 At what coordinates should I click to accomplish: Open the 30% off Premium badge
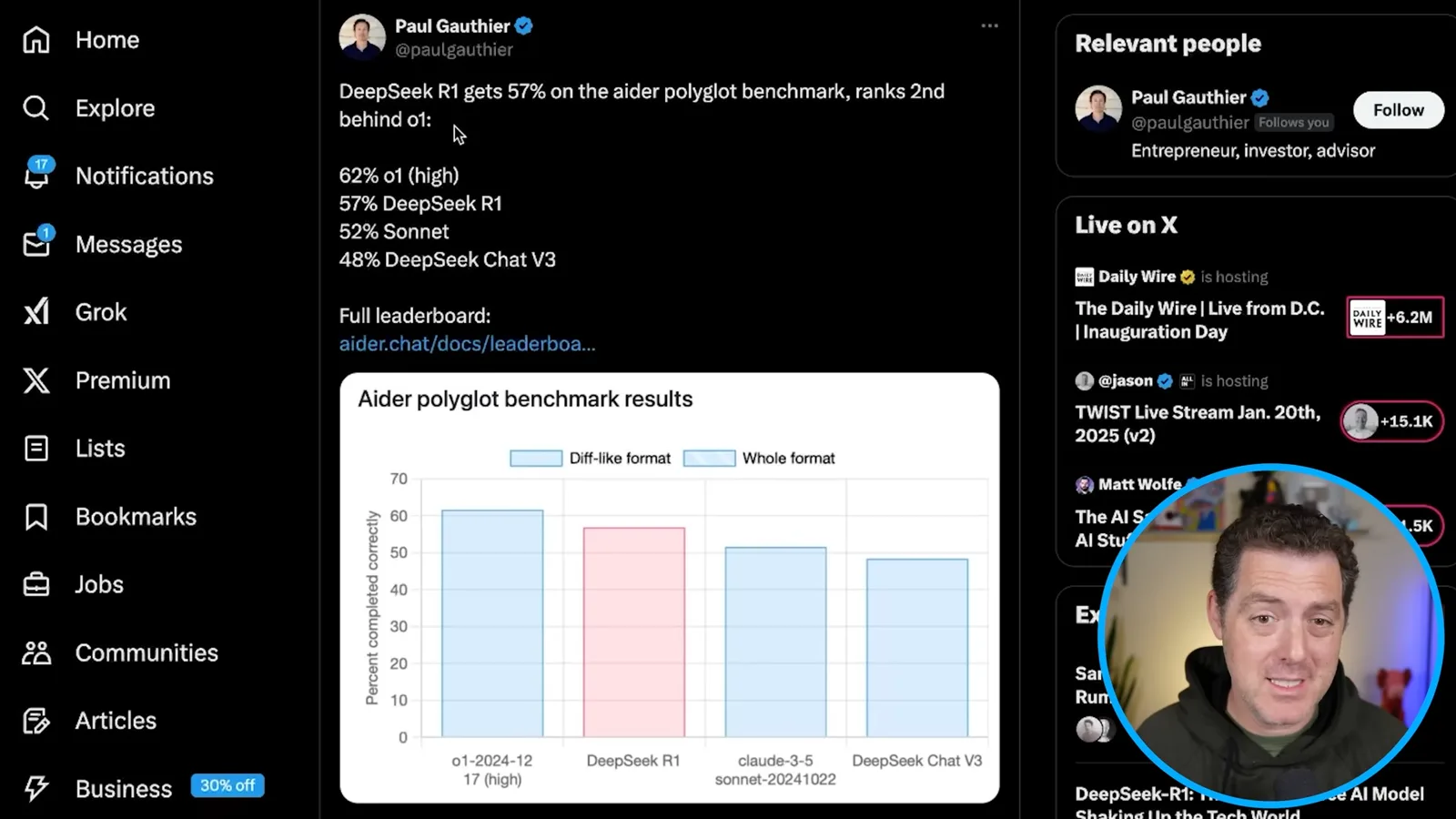click(x=227, y=785)
